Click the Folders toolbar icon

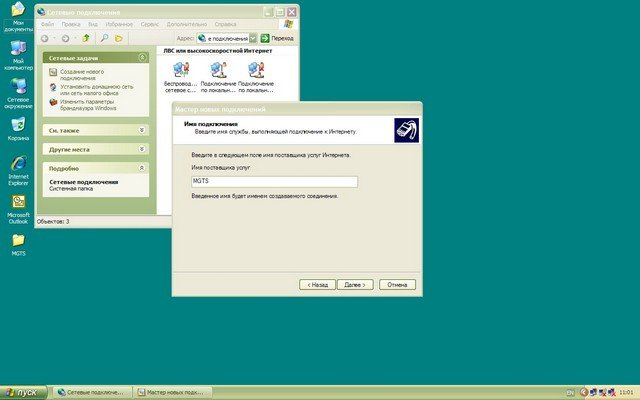point(119,38)
